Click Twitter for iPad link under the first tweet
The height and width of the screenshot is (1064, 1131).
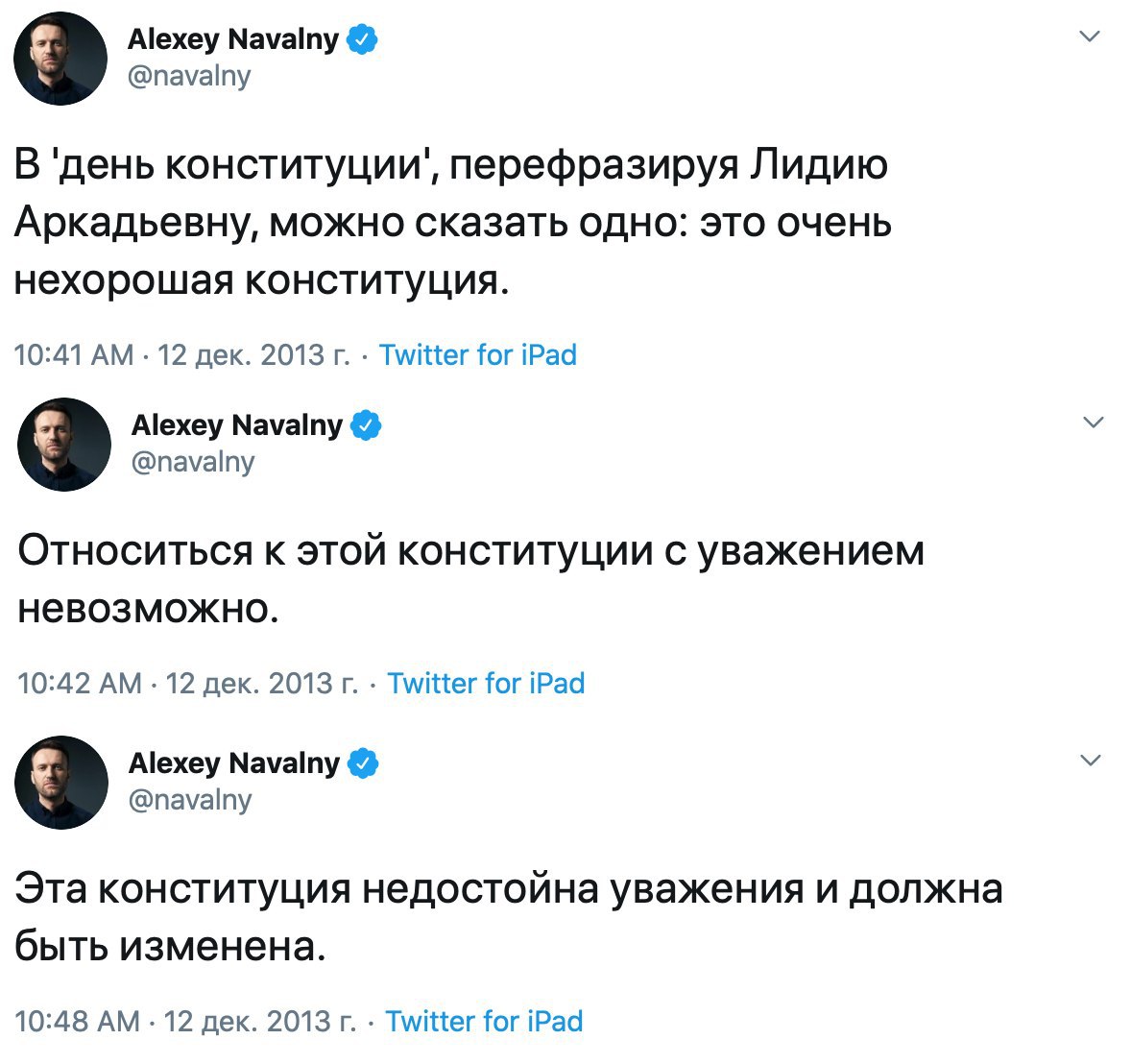478,355
